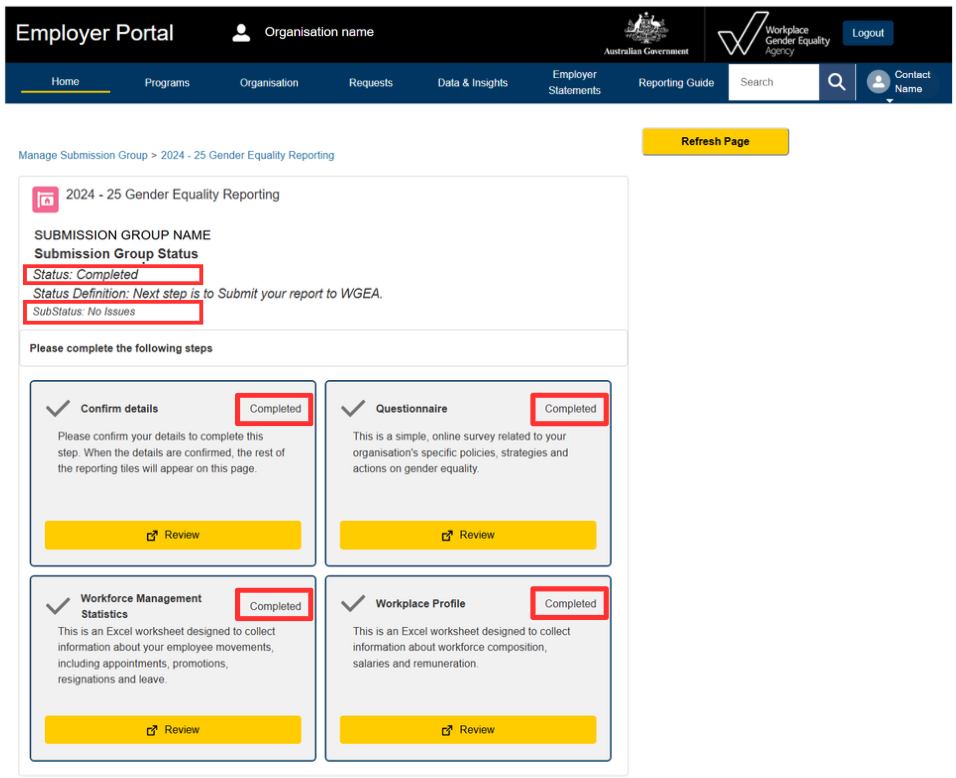Click the Workplace Profile checkmark icon
This screenshot has height=778, width=956.
point(353,603)
